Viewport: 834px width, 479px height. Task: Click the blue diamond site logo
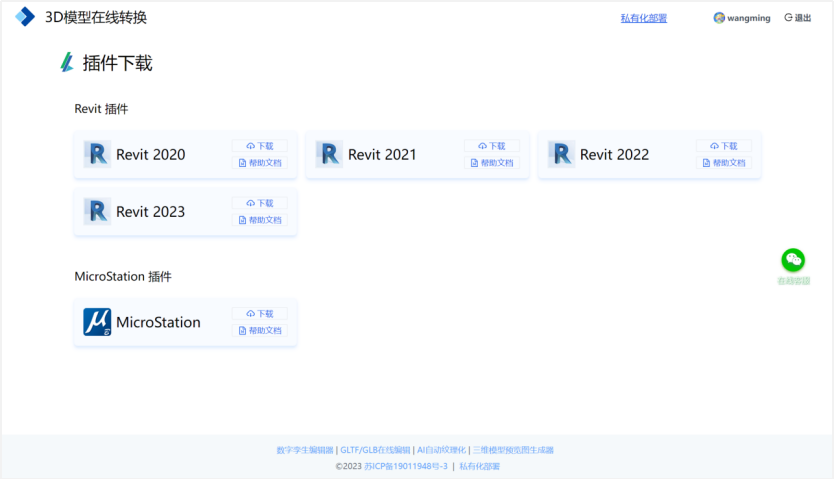(25, 17)
